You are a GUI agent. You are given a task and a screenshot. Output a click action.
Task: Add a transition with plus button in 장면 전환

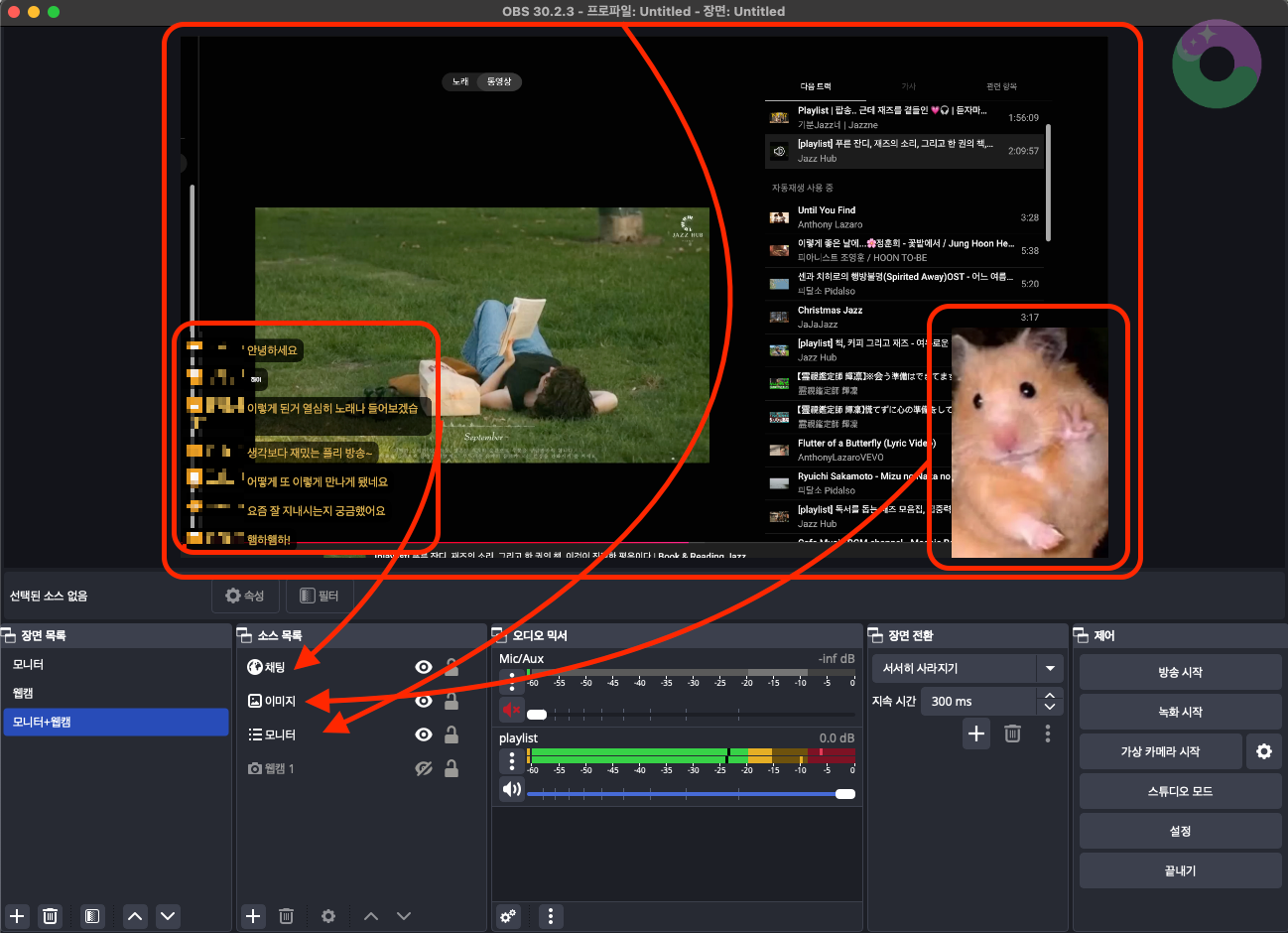click(x=976, y=733)
